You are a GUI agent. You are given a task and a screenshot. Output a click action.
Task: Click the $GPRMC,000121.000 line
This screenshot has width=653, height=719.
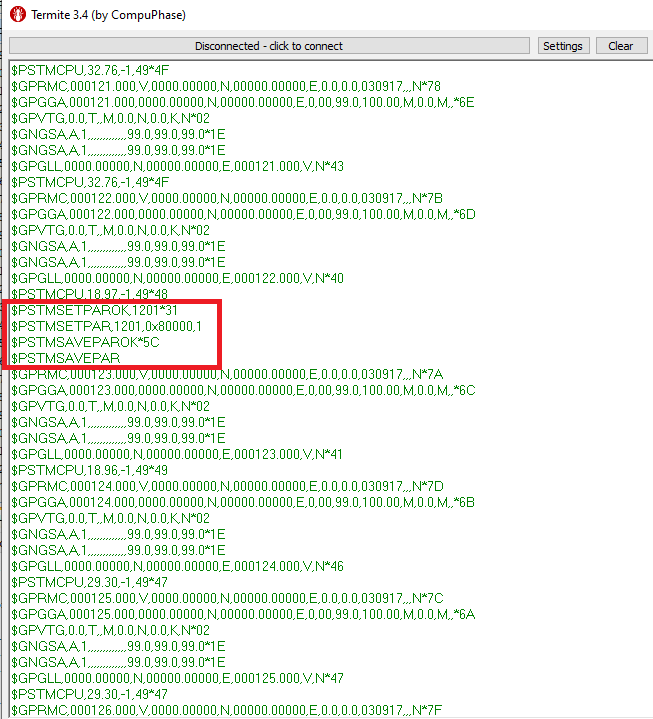pos(226,86)
